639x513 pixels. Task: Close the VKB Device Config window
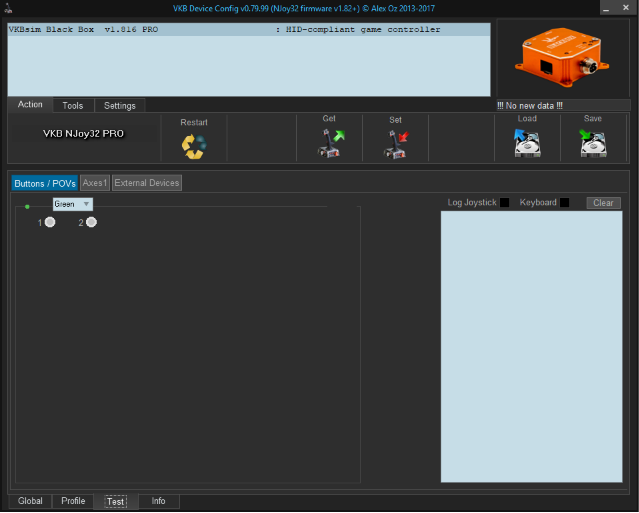pos(626,7)
